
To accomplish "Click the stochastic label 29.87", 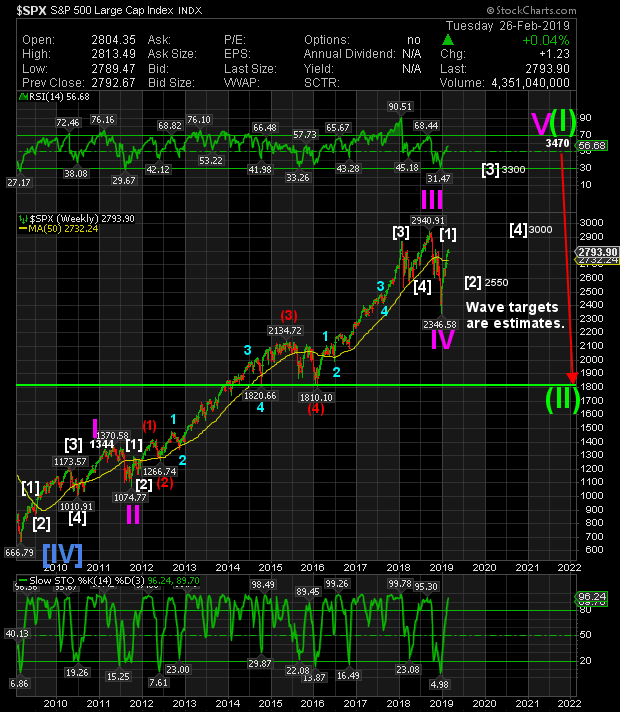I will click(x=260, y=663).
